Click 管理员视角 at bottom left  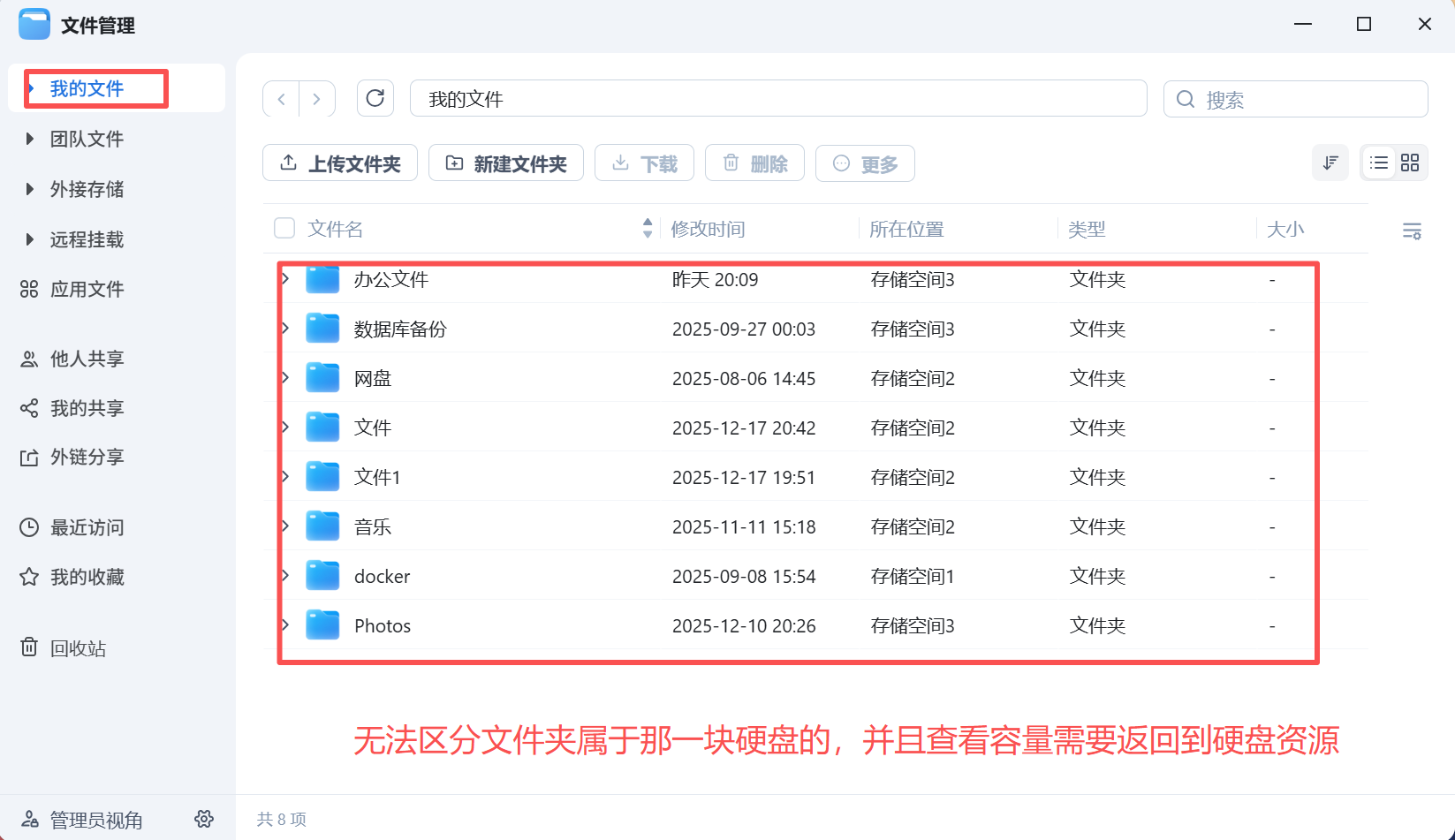click(96, 820)
